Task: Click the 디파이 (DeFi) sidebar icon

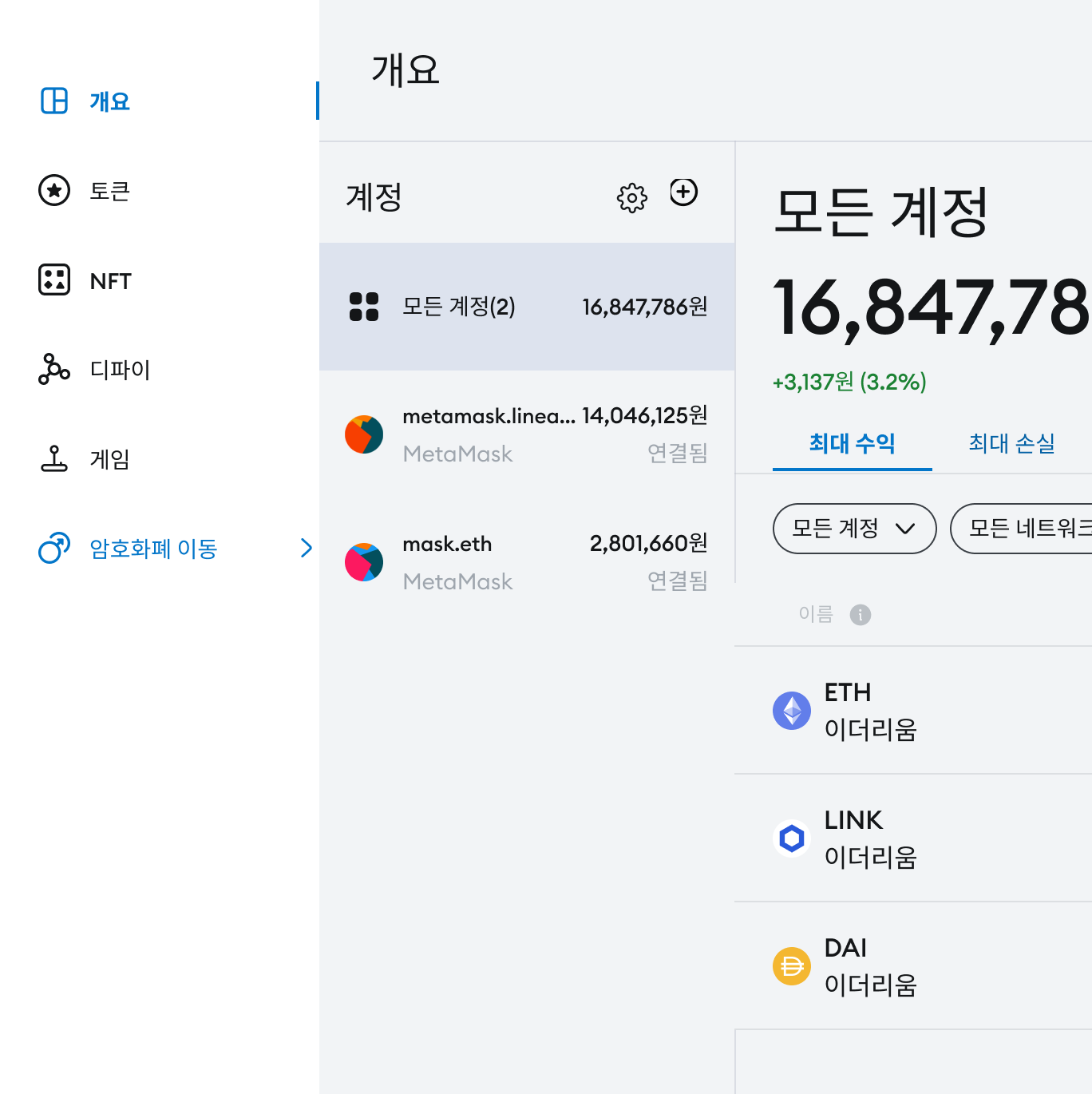Action: pos(53,369)
